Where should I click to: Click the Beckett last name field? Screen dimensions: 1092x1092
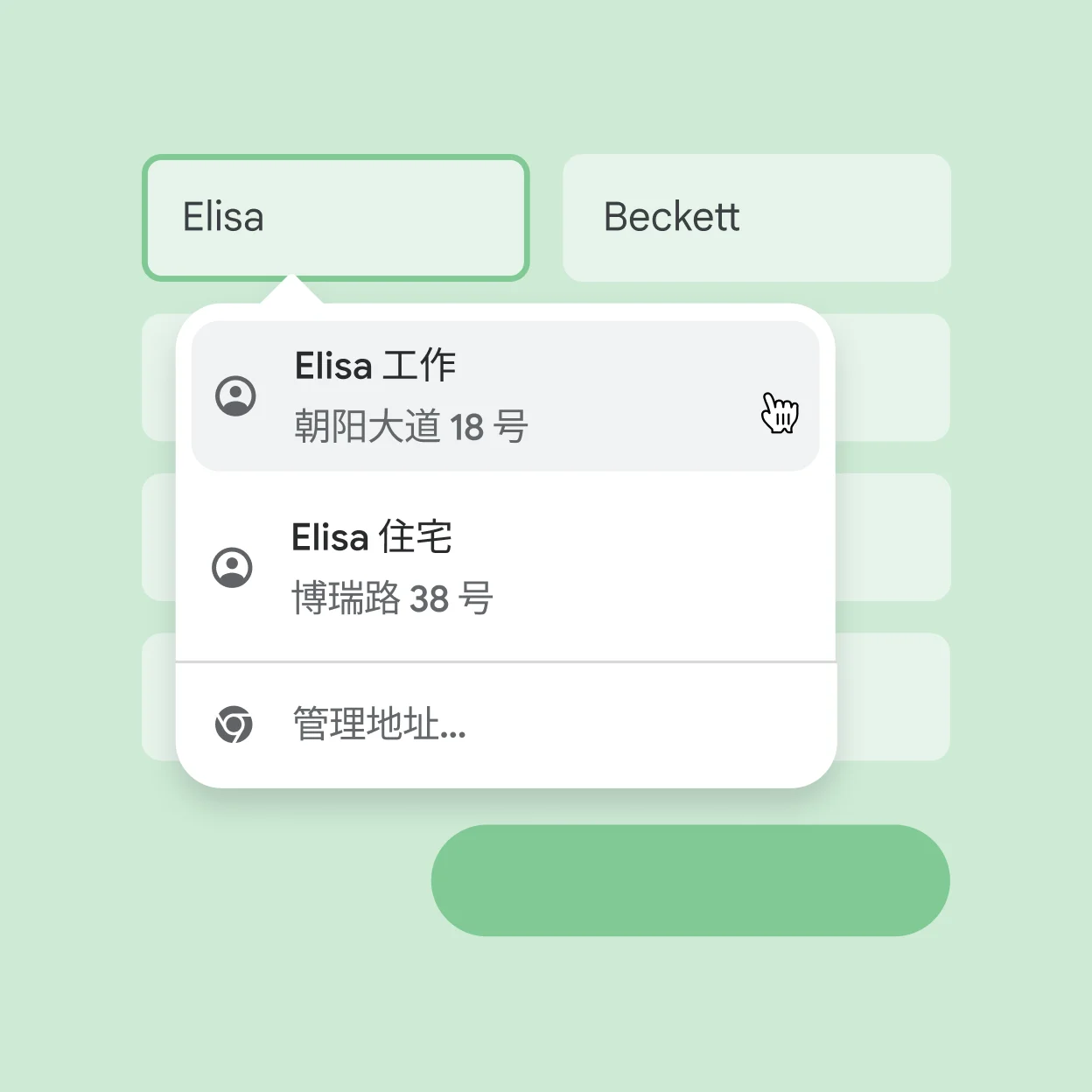point(756,218)
